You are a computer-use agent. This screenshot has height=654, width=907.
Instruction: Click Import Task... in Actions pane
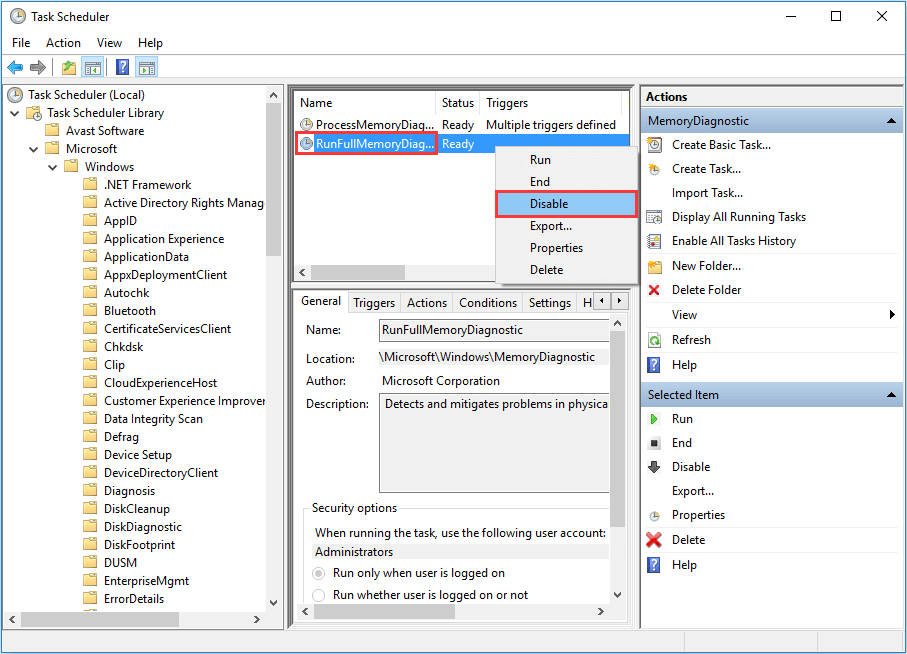coord(707,193)
